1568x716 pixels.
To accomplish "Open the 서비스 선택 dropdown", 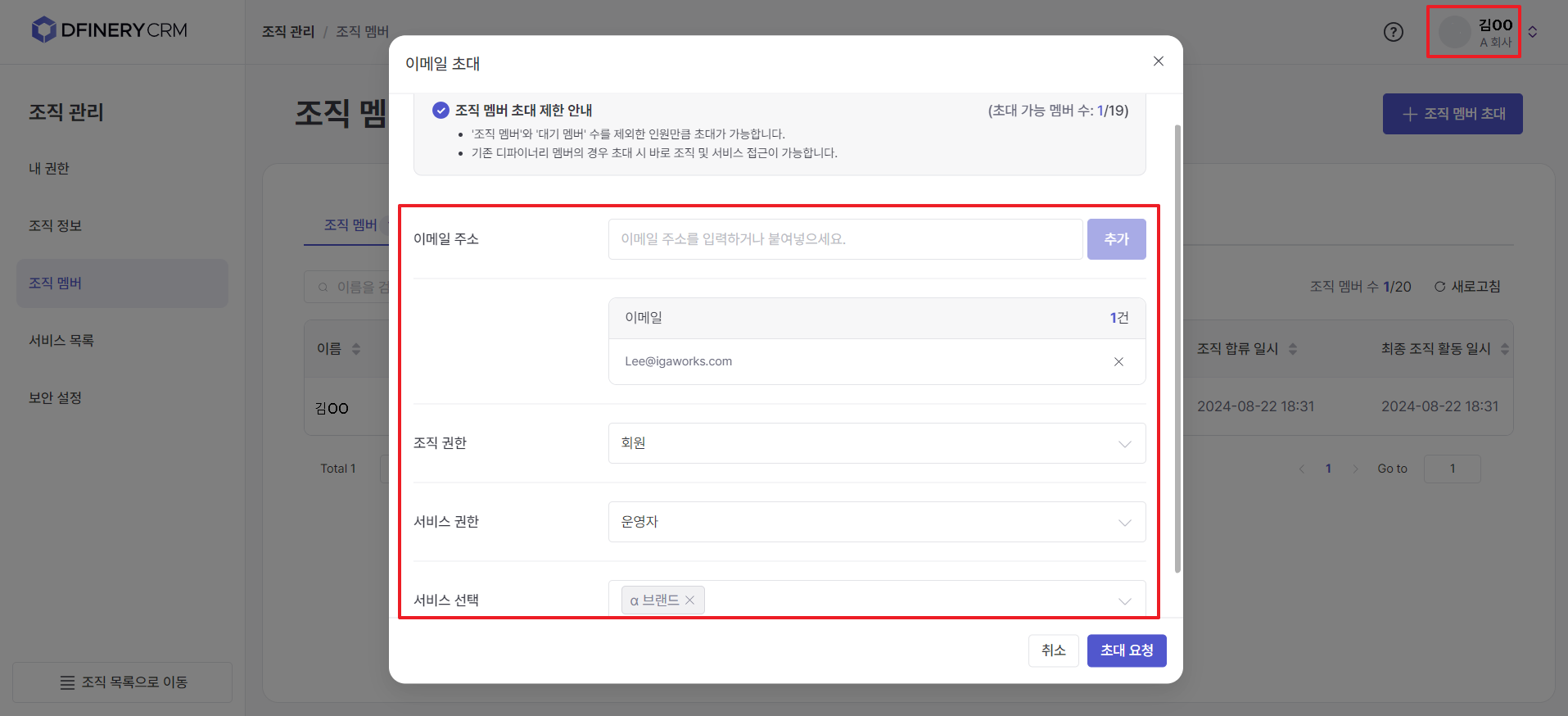I will click(x=1124, y=600).
